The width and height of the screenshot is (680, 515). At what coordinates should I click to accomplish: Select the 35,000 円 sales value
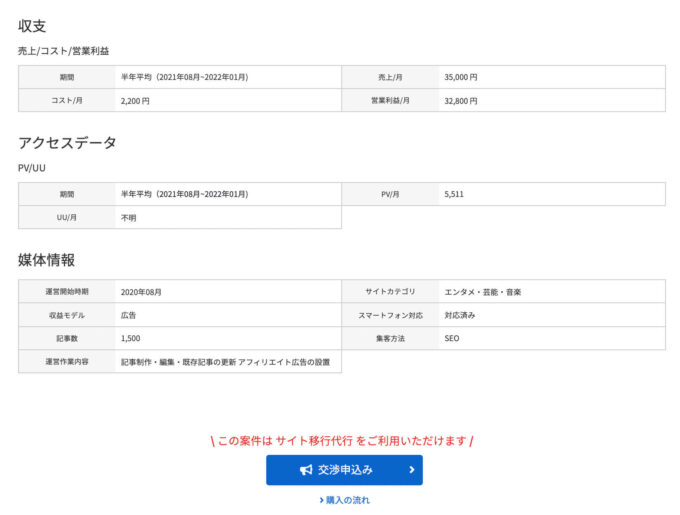tap(461, 77)
